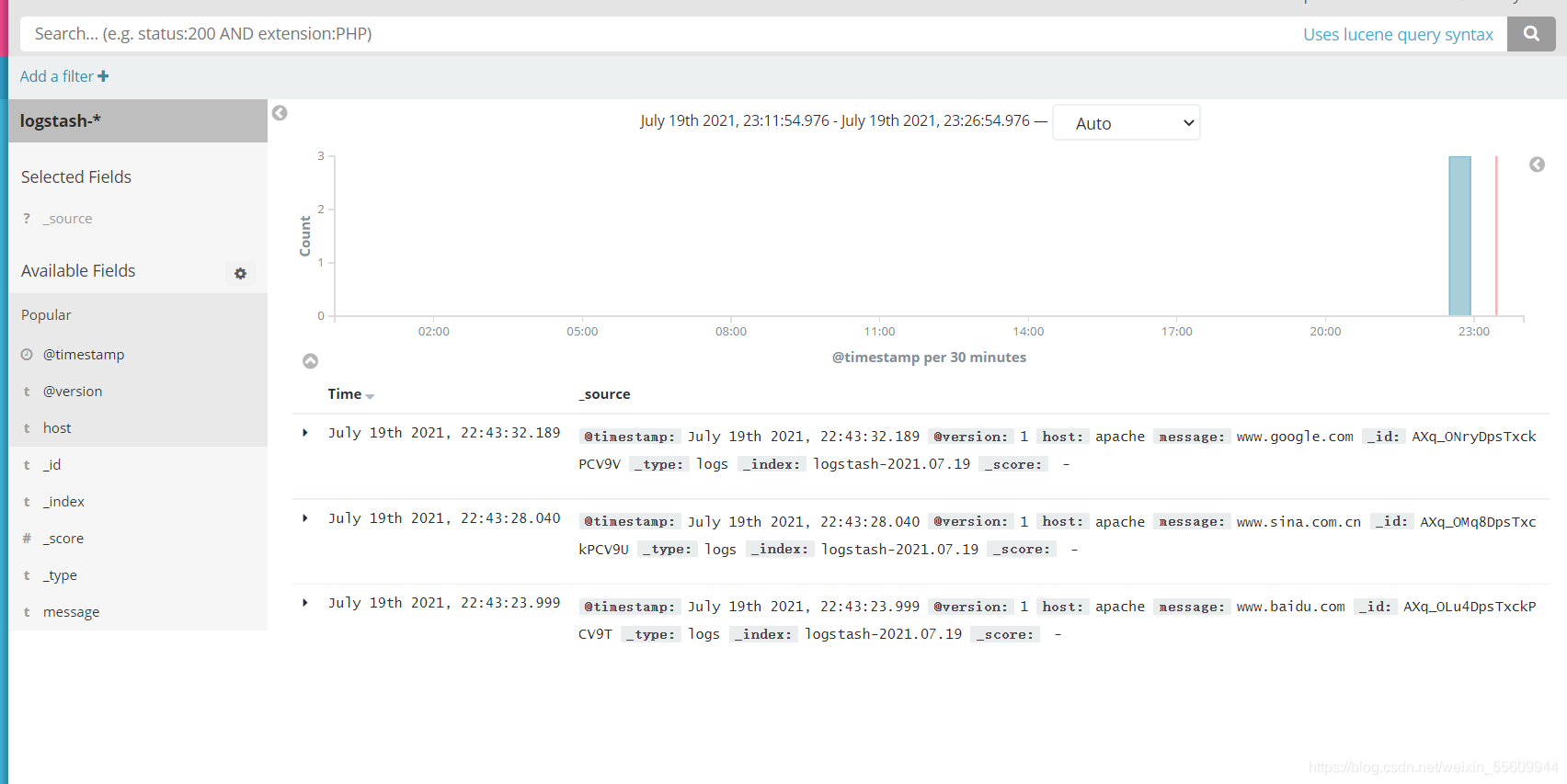Click the Available Fields heading

click(x=78, y=271)
